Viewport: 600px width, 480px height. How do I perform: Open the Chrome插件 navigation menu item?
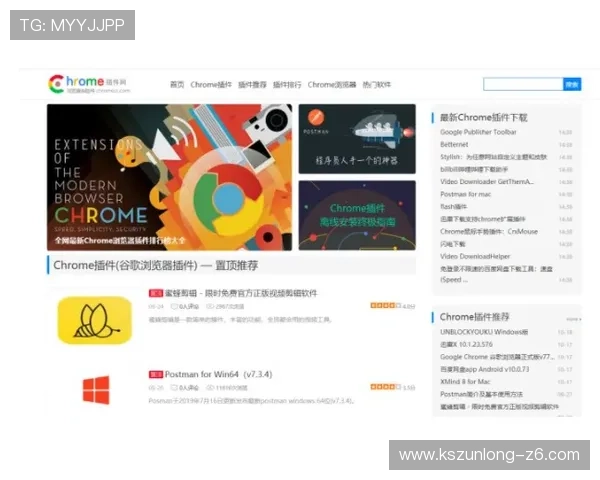(210, 85)
